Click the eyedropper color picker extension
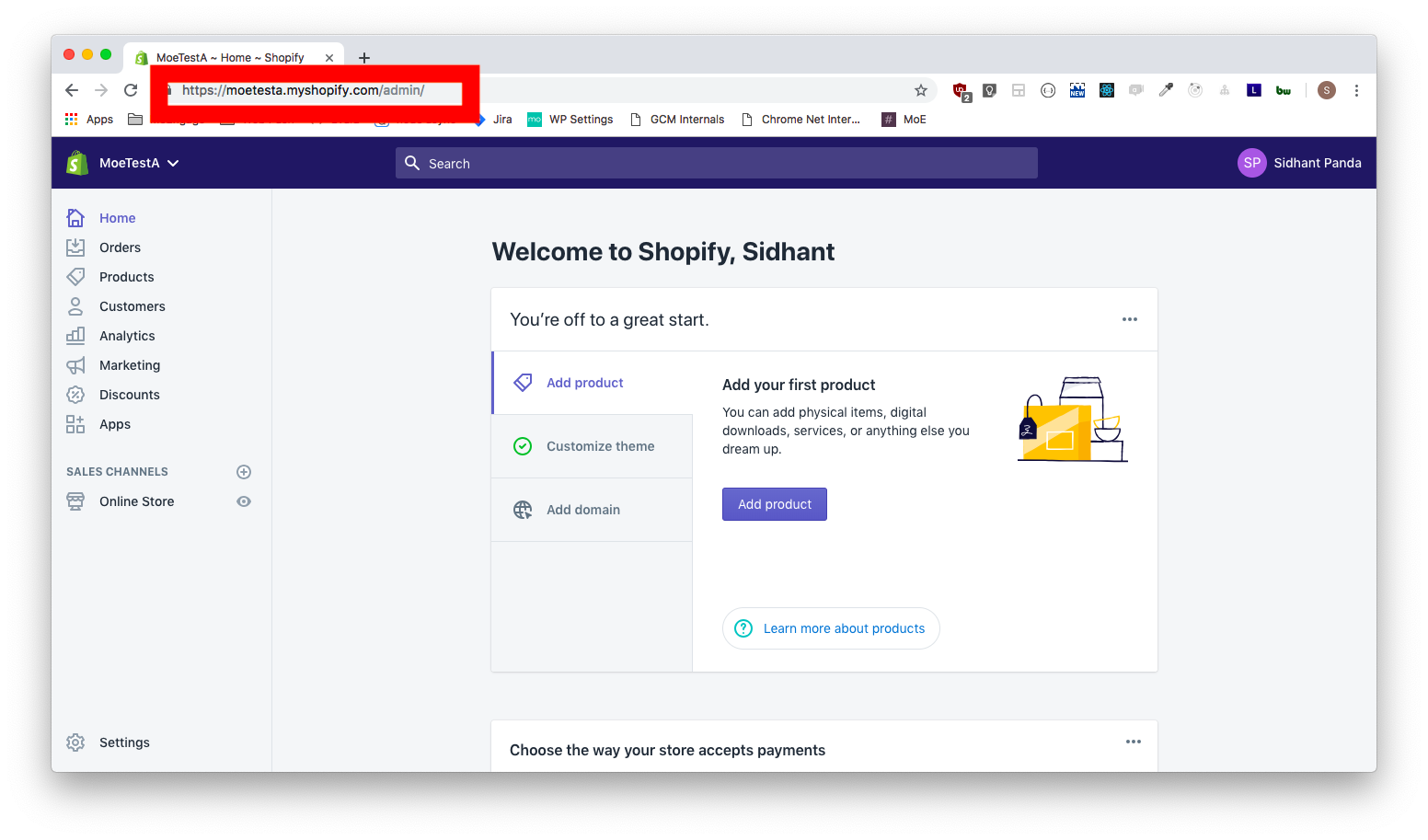 [1166, 90]
